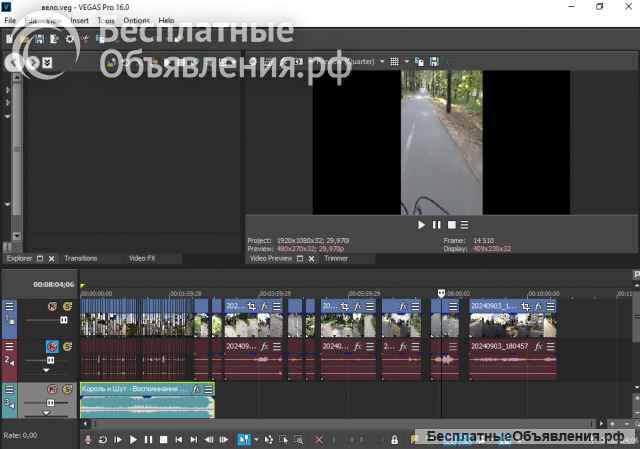Click the grid overlays icon above preview

pos(394,62)
